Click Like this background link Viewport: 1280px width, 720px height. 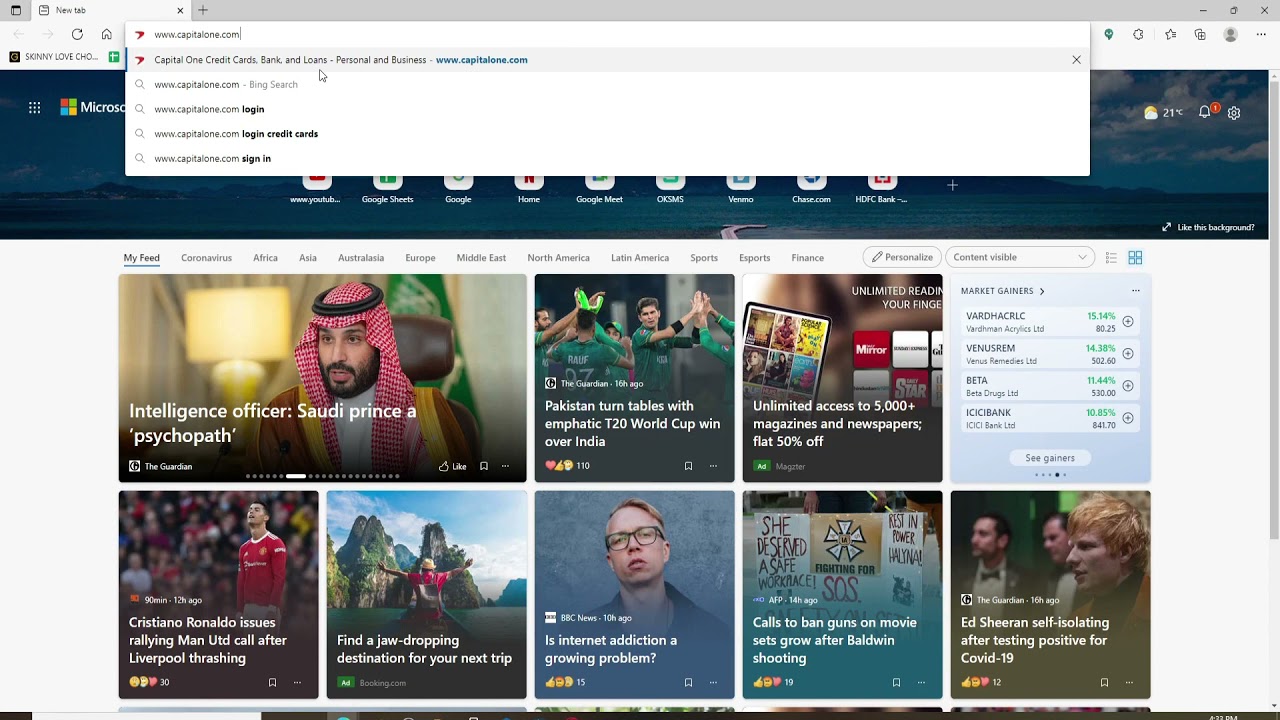(x=1208, y=227)
